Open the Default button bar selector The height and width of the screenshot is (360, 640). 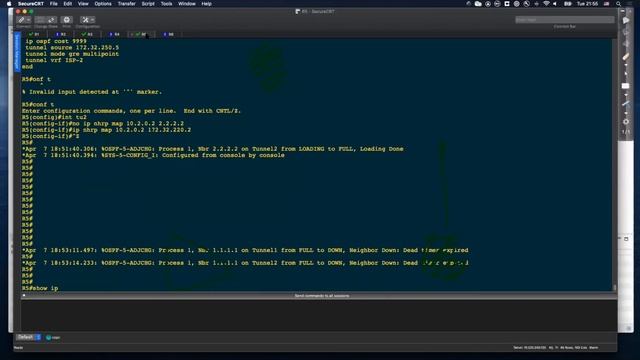pos(29,337)
